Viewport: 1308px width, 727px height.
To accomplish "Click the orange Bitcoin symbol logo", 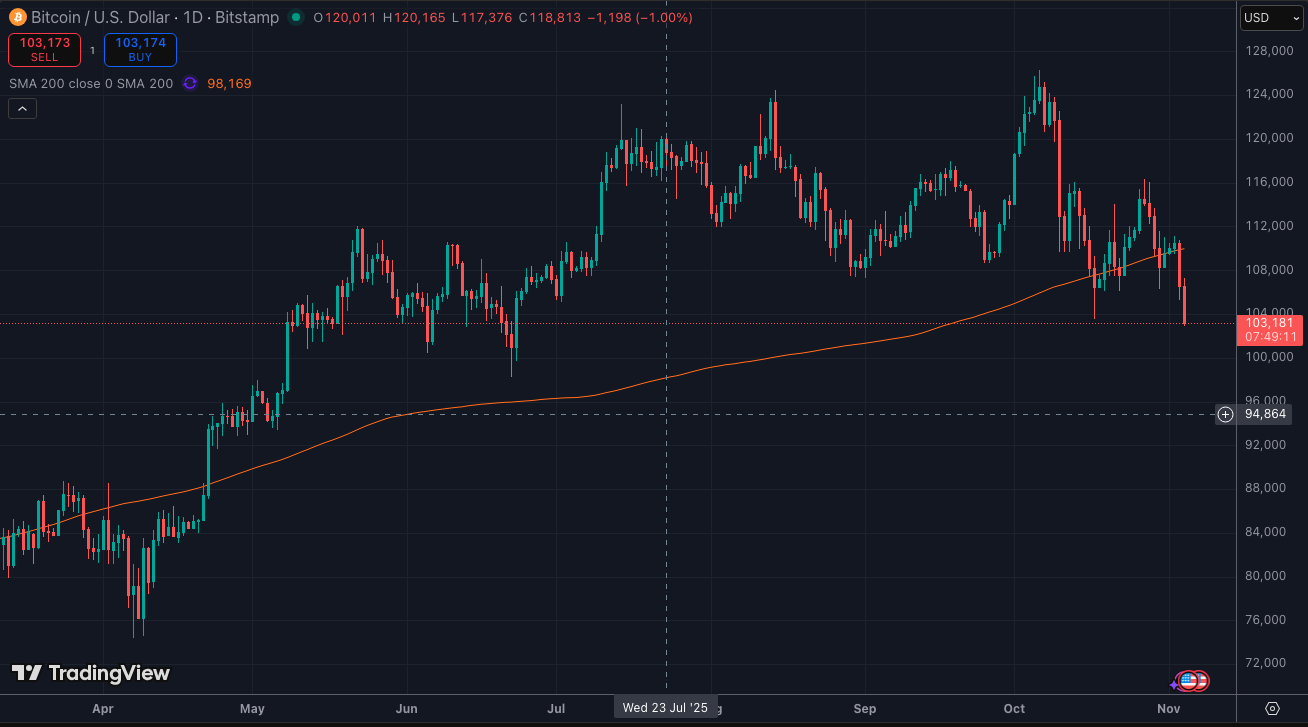I will (x=17, y=17).
